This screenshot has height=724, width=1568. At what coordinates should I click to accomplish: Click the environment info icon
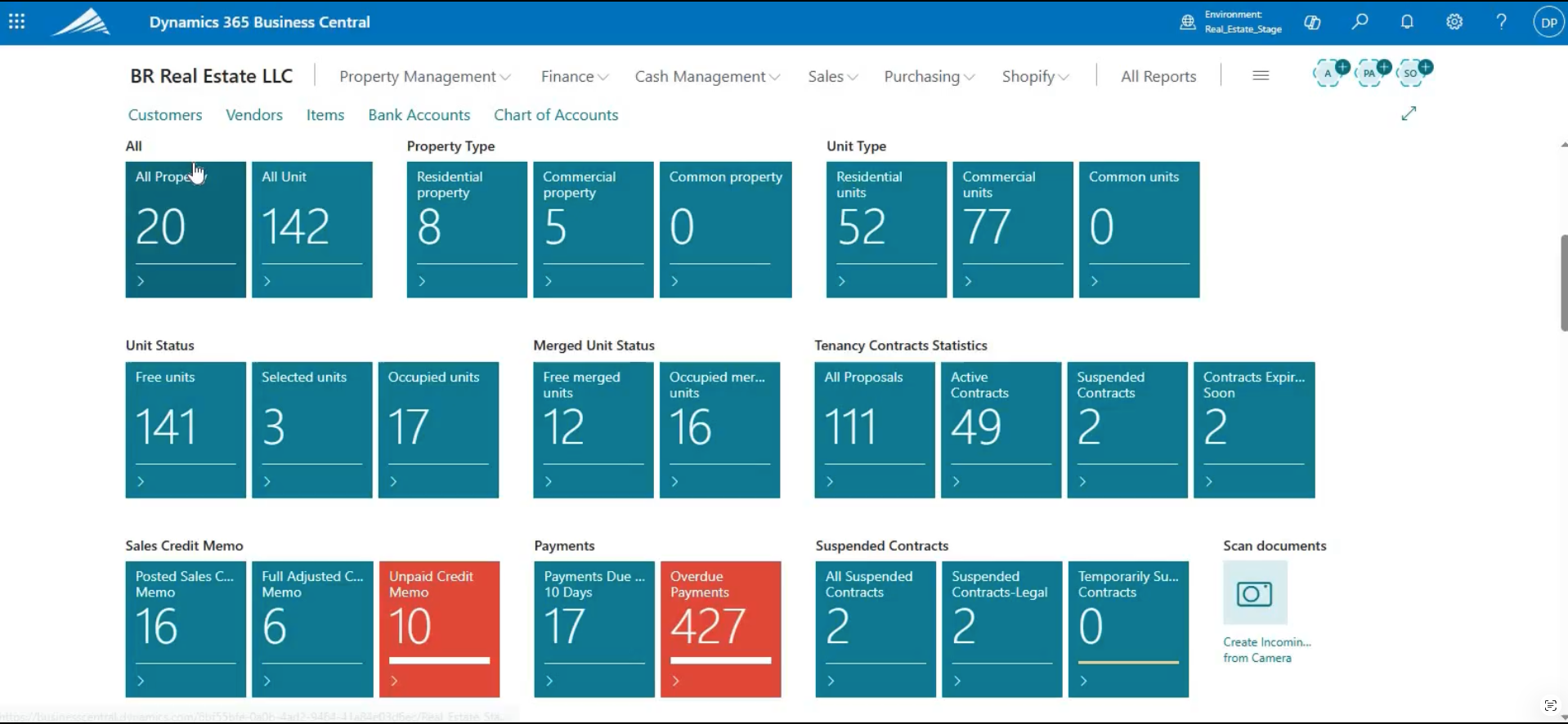[1188, 23]
